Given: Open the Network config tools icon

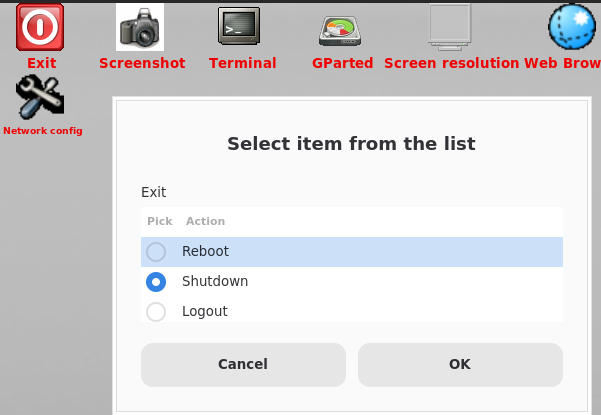Looking at the screenshot, I should [40, 97].
